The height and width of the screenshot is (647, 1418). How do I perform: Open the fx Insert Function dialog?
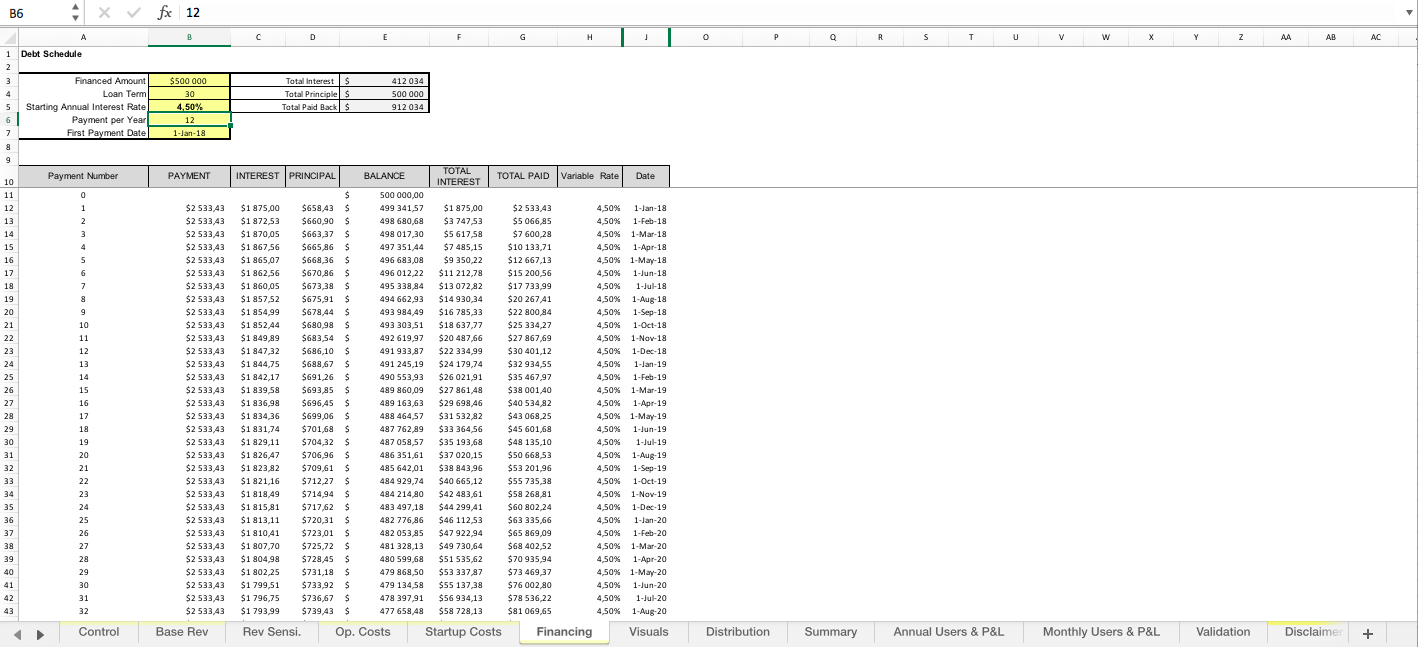(164, 12)
